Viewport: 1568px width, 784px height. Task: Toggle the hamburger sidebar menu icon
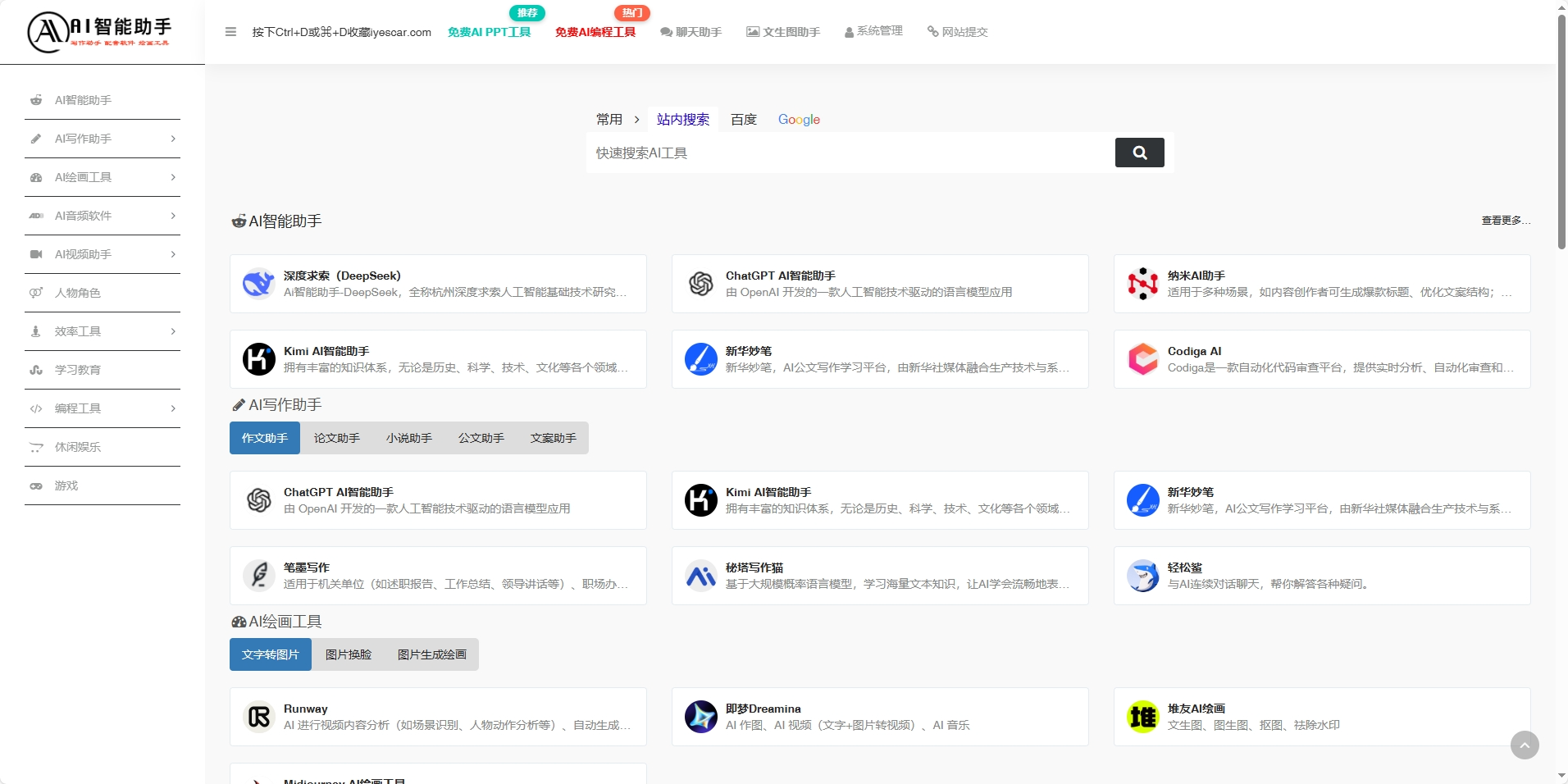tap(230, 32)
